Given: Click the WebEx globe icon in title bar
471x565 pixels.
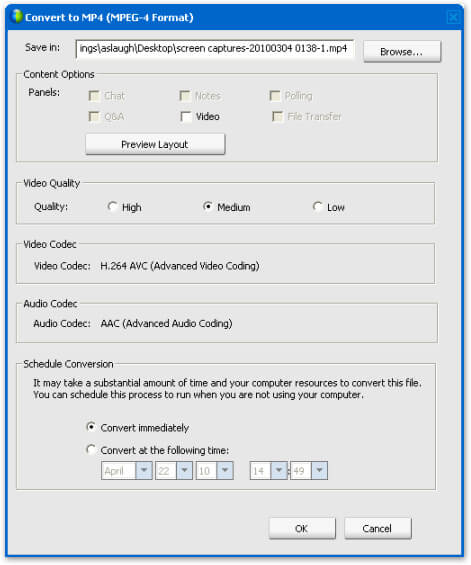Looking at the screenshot, I should point(16,16).
